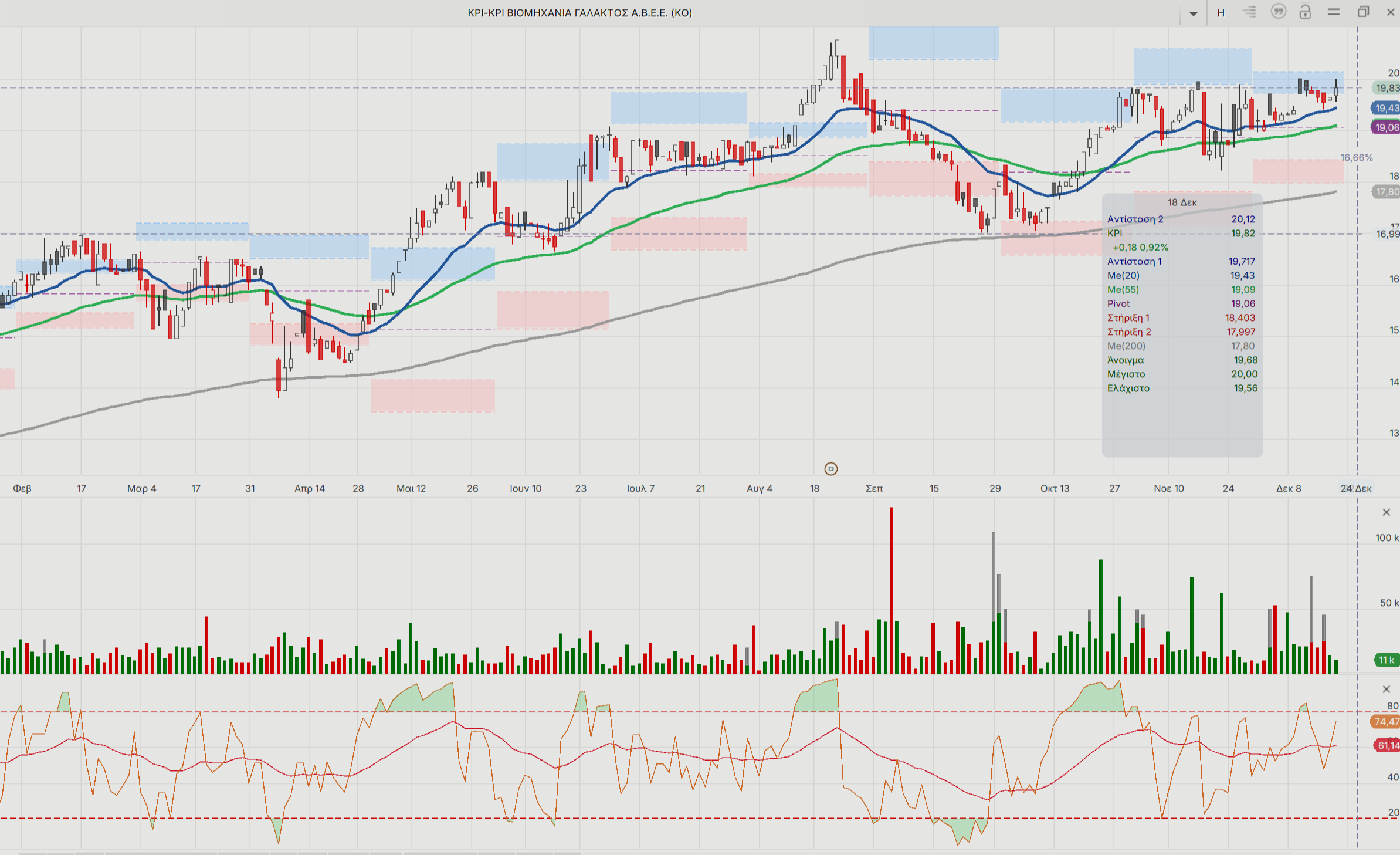
Task: Click the grey 17,80 Me(200) axis tag
Action: coord(1386,192)
